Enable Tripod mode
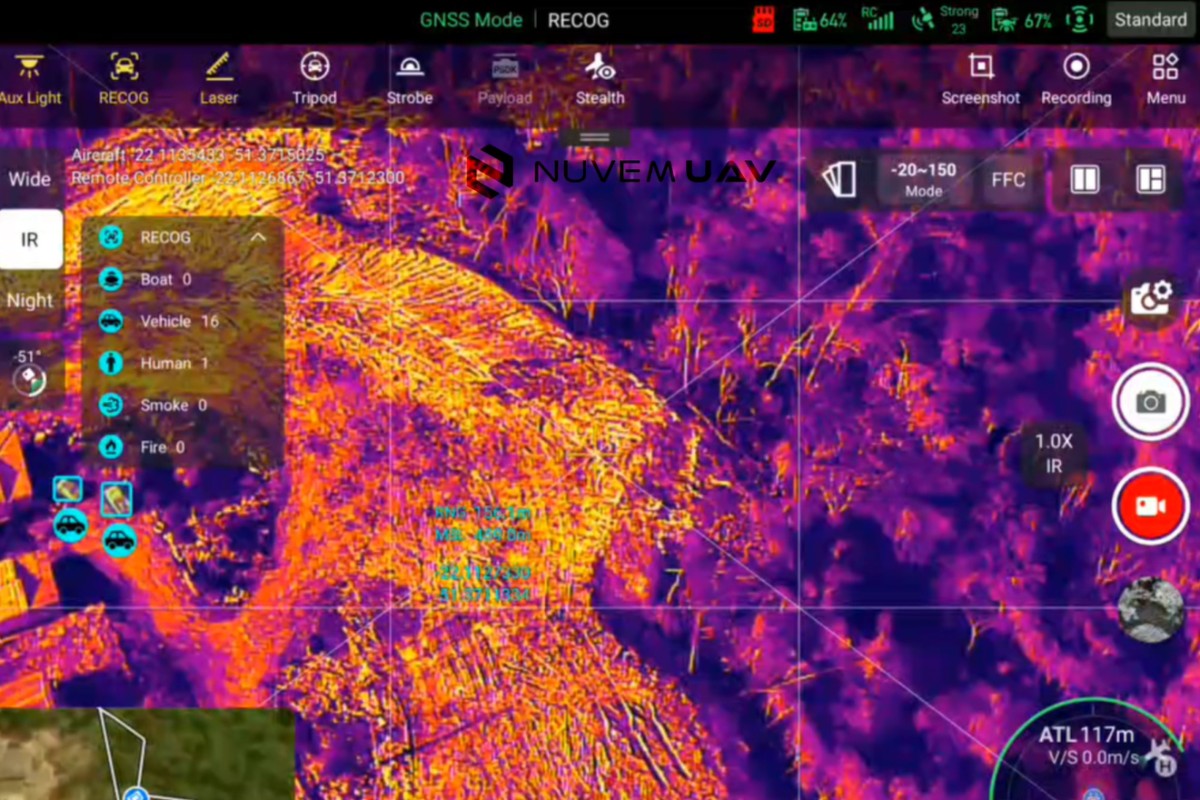This screenshot has height=800, width=1200. pos(314,79)
